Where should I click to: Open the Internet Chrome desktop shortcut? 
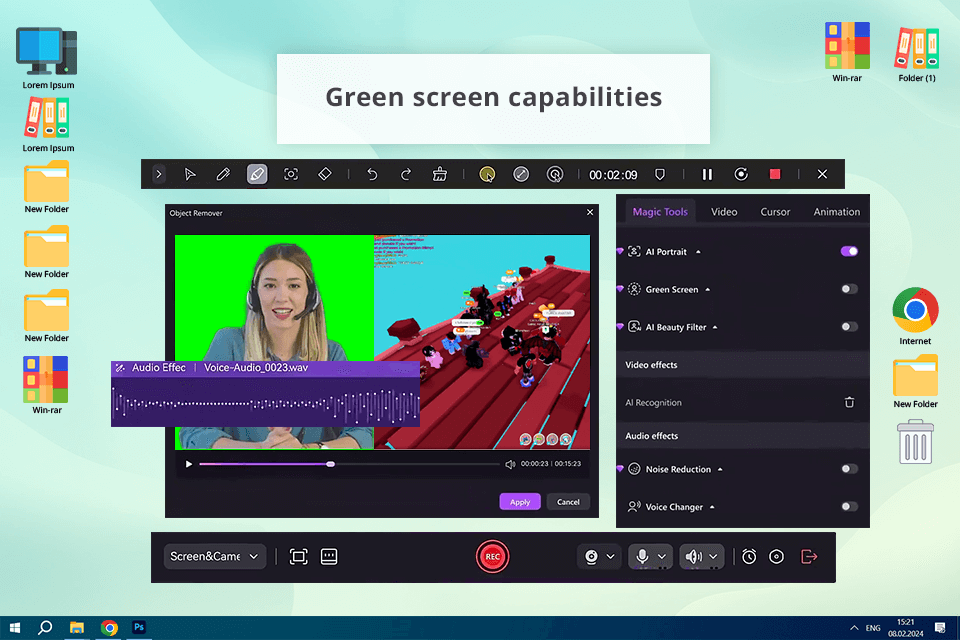(x=915, y=316)
